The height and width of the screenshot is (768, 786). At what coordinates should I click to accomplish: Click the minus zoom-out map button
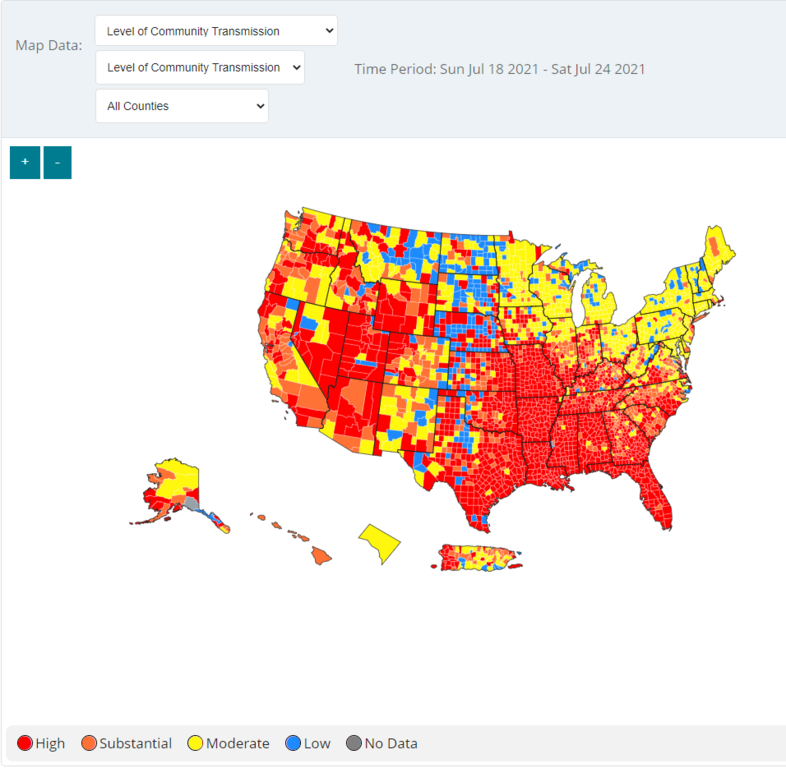coord(57,162)
